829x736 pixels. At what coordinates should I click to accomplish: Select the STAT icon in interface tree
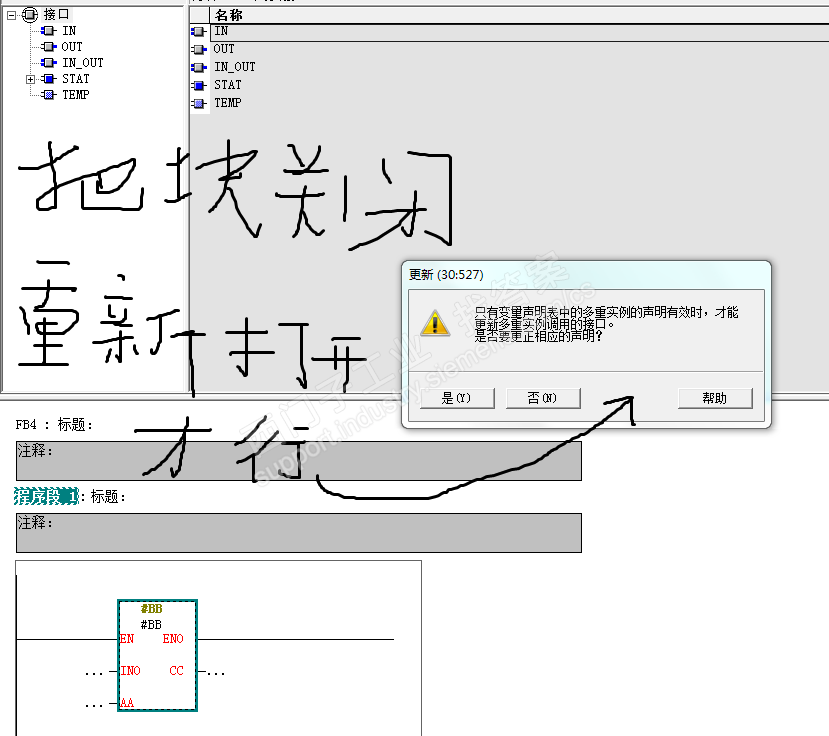click(49, 79)
